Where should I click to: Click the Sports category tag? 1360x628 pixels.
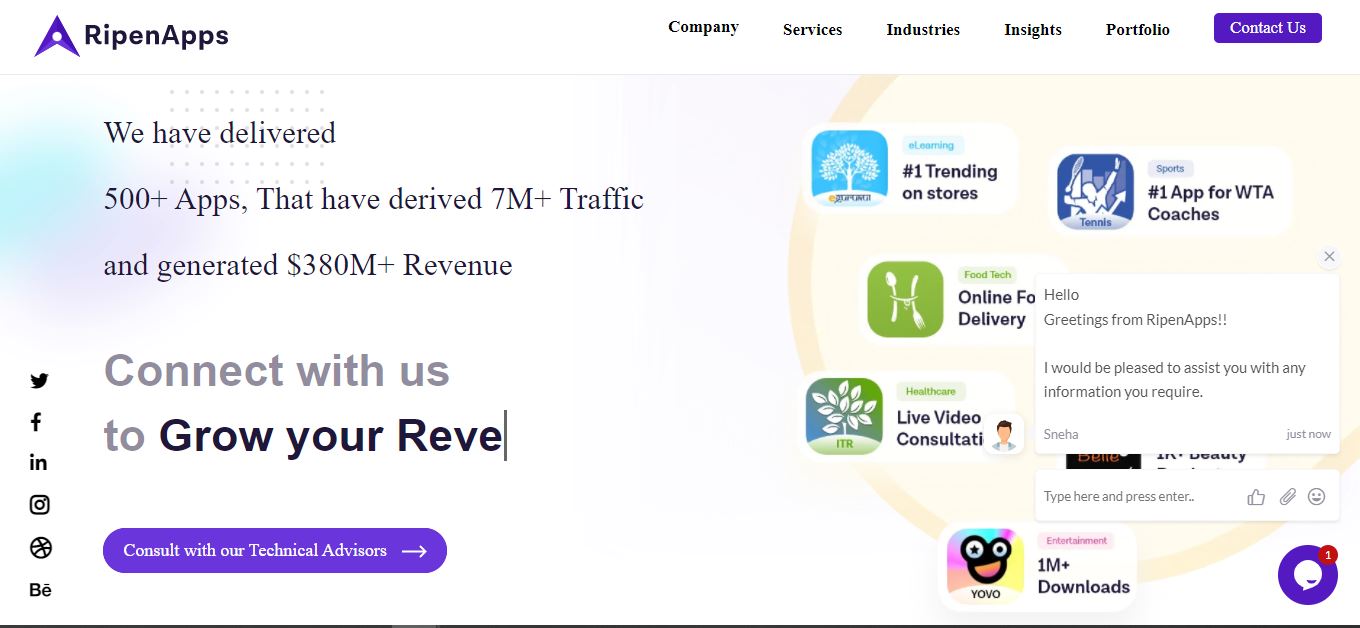[1170, 169]
